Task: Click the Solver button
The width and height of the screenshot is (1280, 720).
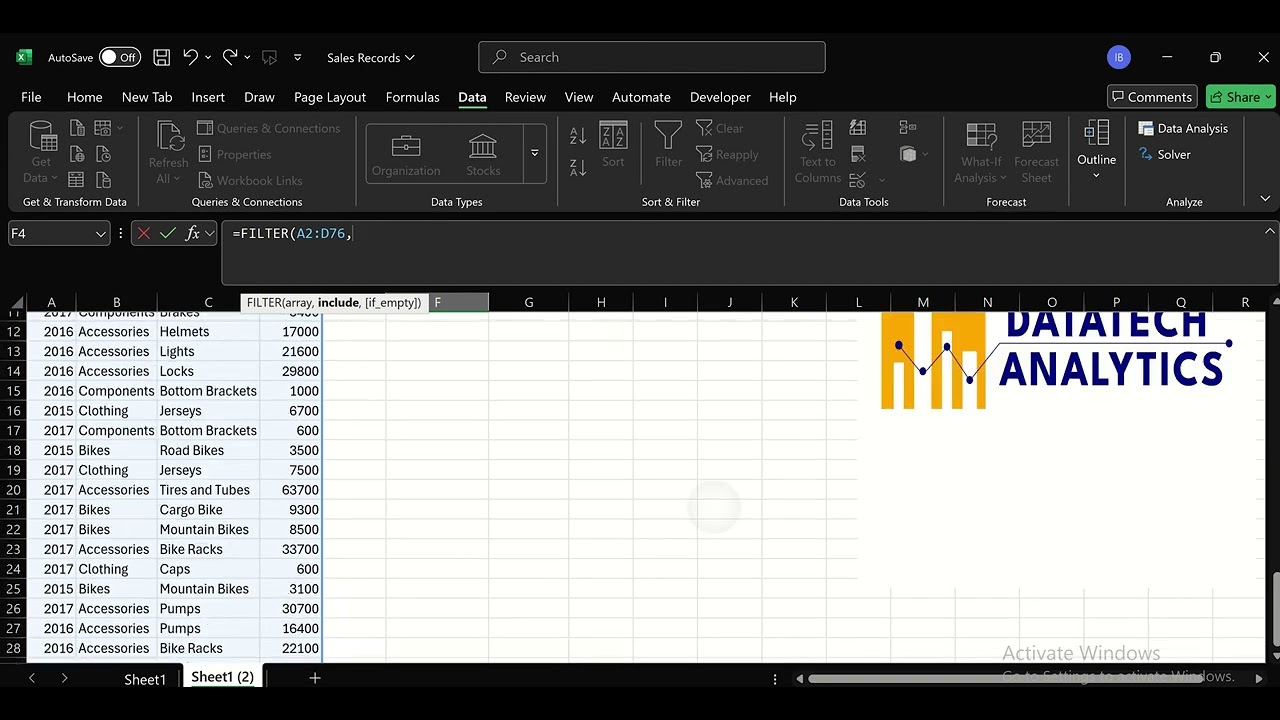Action: 1164,154
